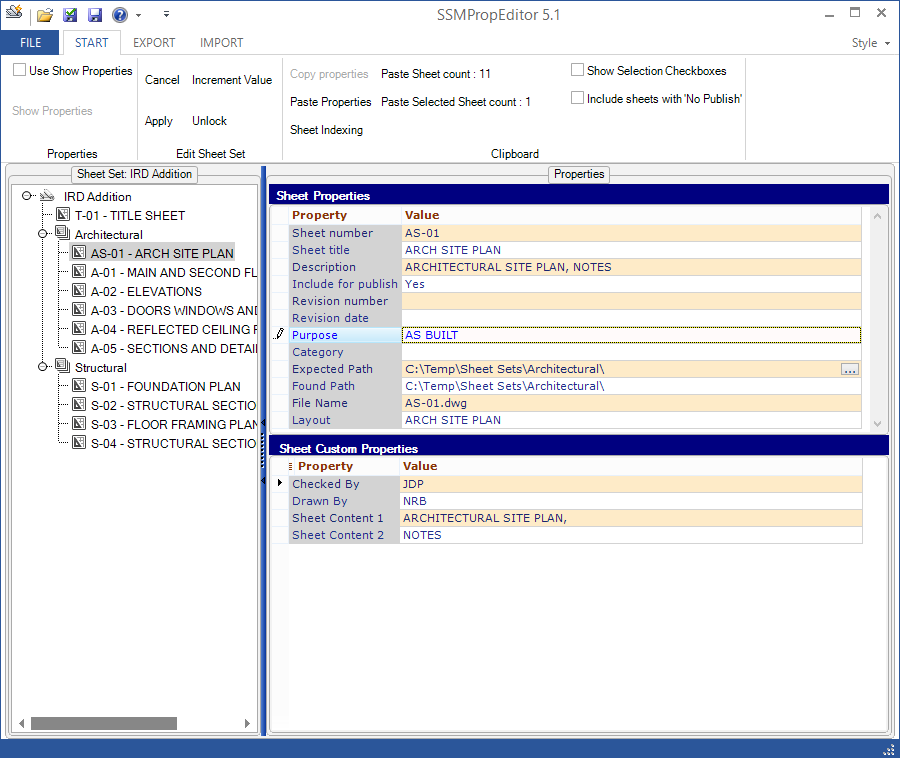
Task: Click the Sheet Content 2 value NOTES
Action: click(x=631, y=535)
